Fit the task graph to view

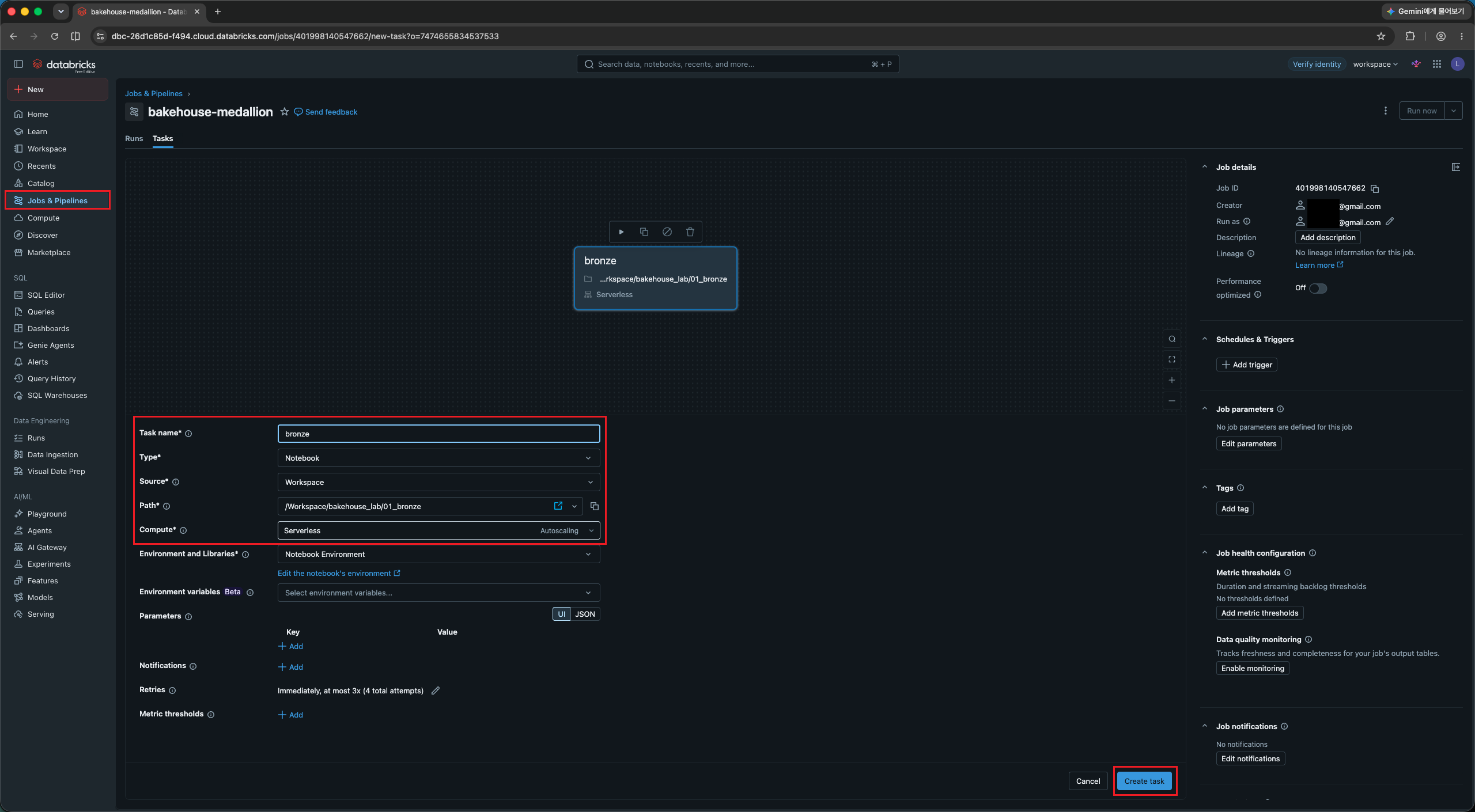click(1172, 359)
